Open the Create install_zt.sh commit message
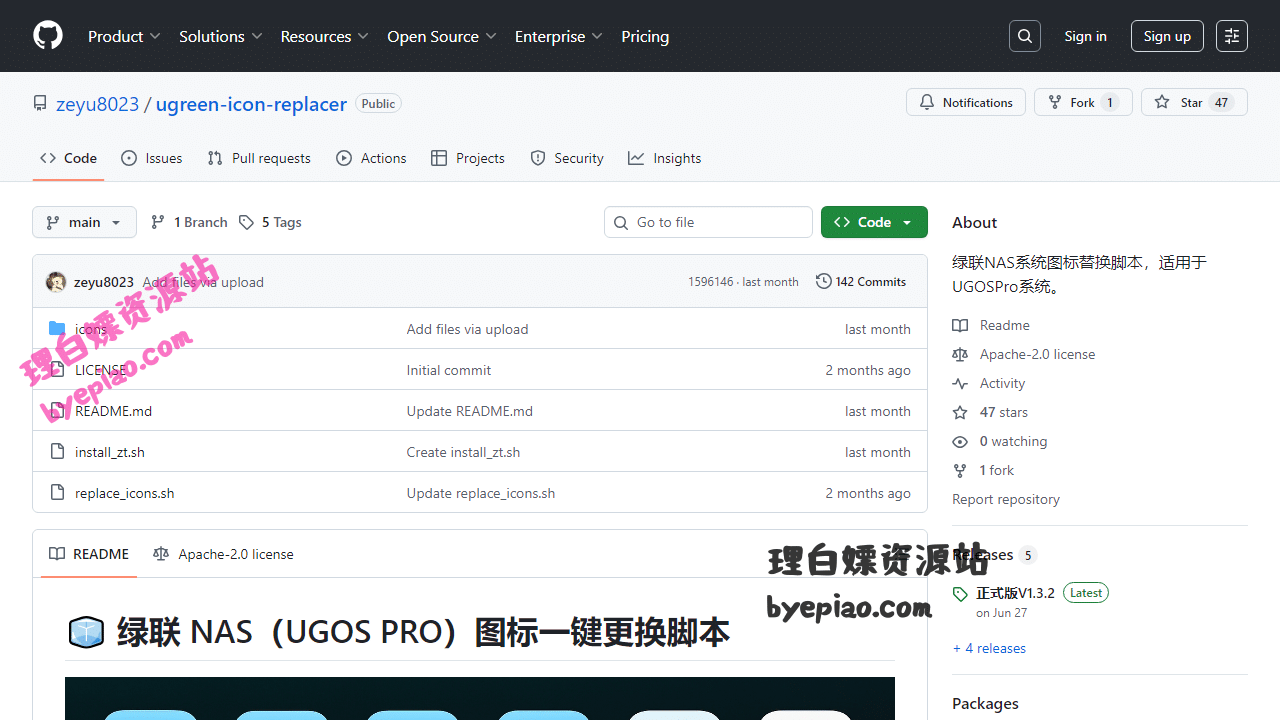The width and height of the screenshot is (1280, 720). (464, 452)
